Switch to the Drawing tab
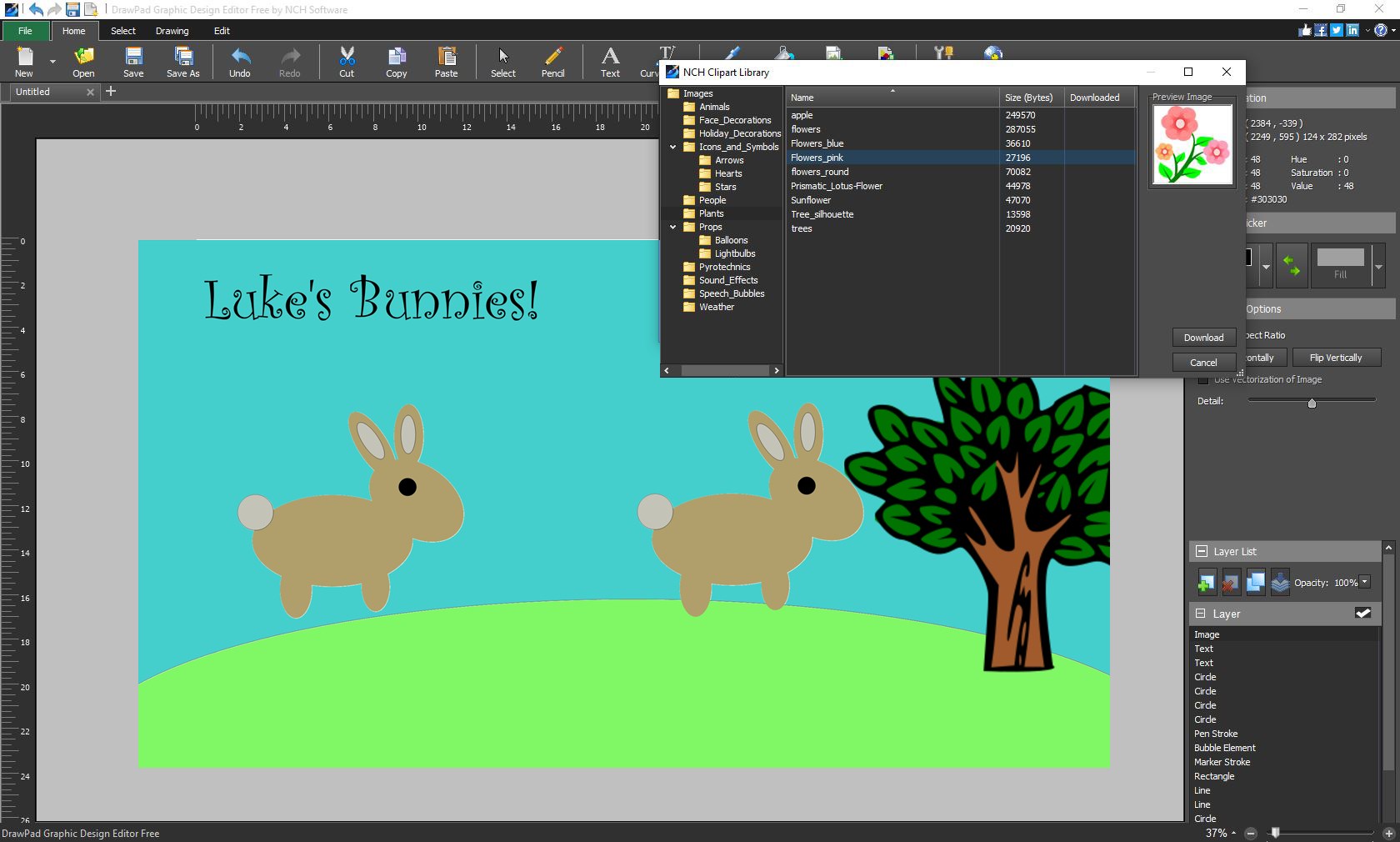Viewport: 1400px width, 842px height. coord(172,31)
